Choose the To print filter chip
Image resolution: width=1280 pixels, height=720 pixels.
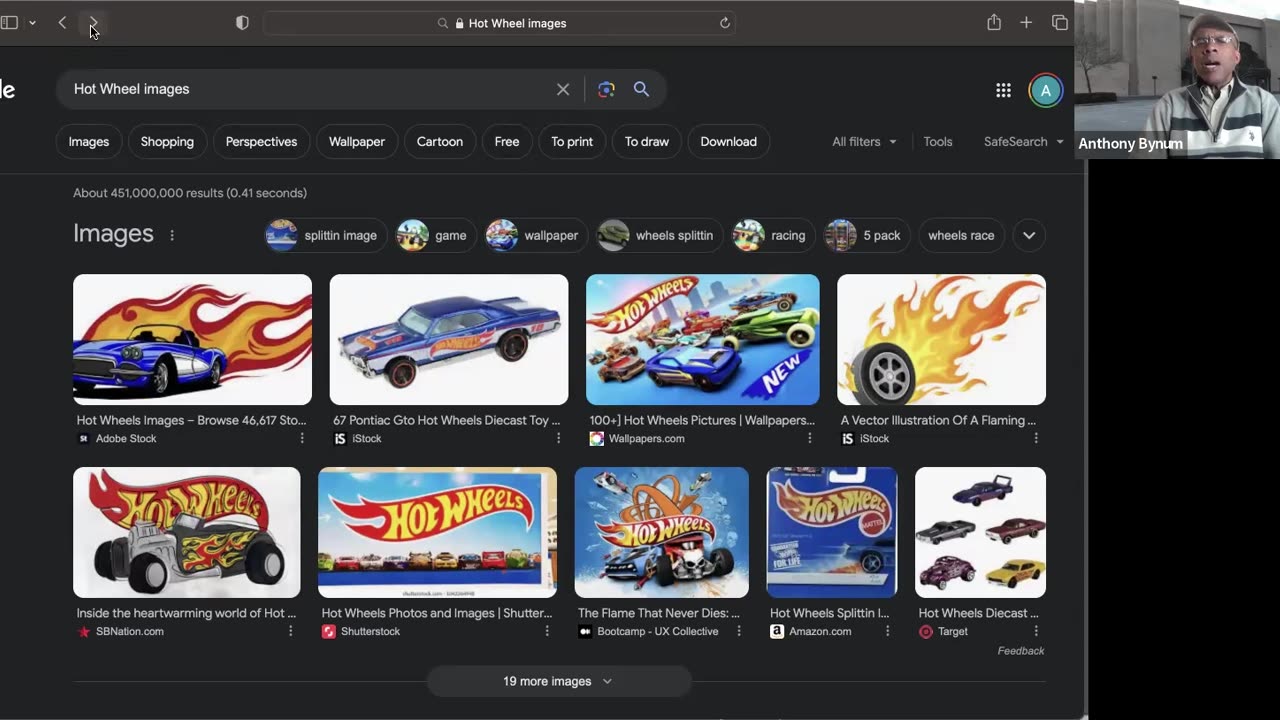[572, 142]
